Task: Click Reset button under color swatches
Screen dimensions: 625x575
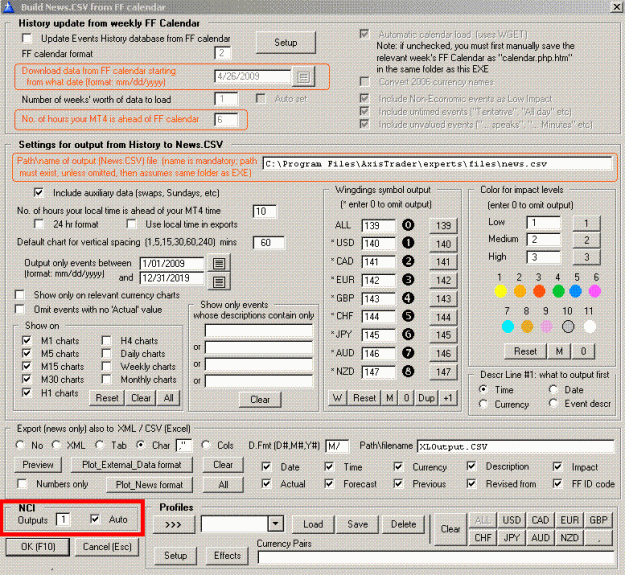Action: [525, 351]
